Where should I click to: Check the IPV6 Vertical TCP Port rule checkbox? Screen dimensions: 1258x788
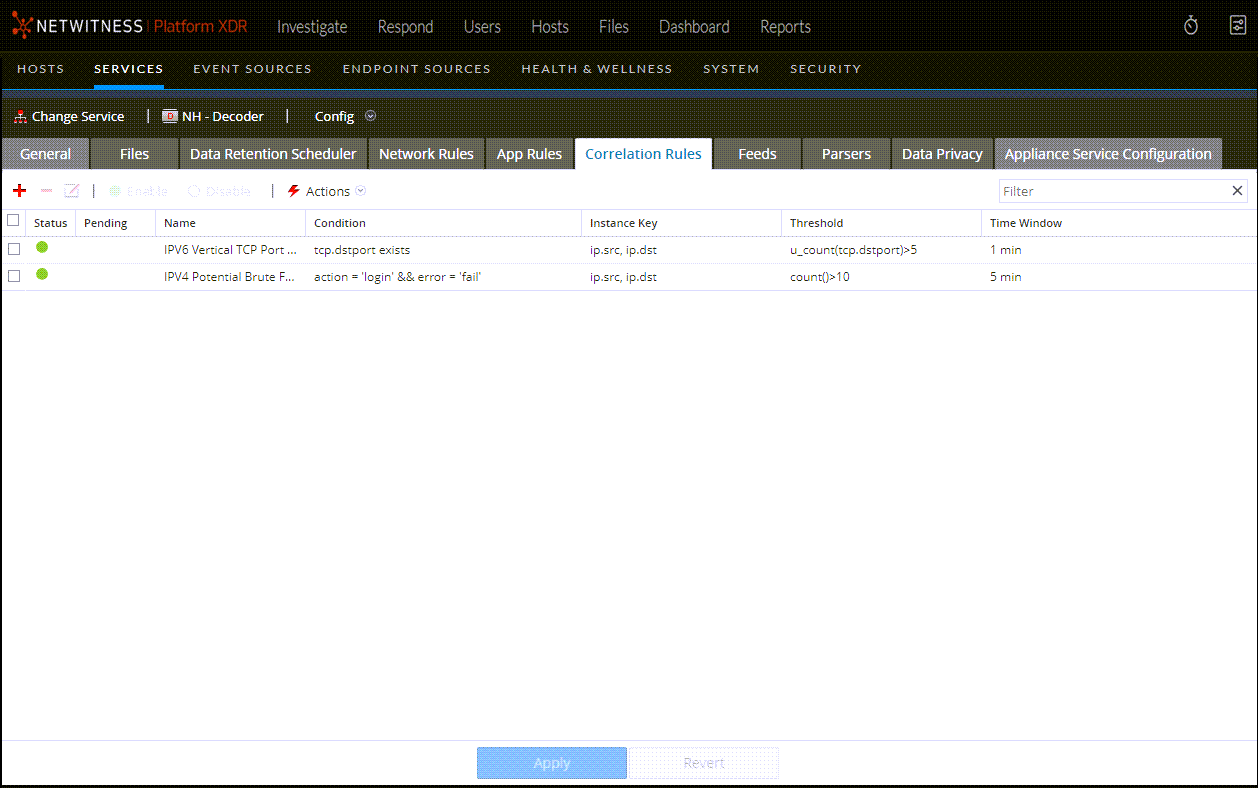pyautogui.click(x=14, y=249)
